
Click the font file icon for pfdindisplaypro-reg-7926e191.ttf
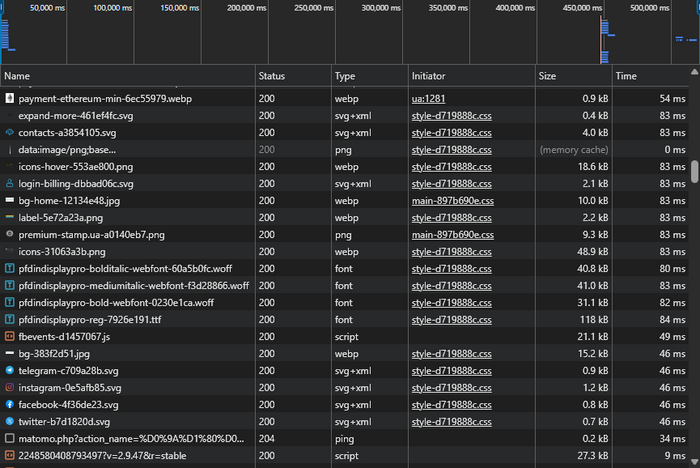[x=9, y=320]
